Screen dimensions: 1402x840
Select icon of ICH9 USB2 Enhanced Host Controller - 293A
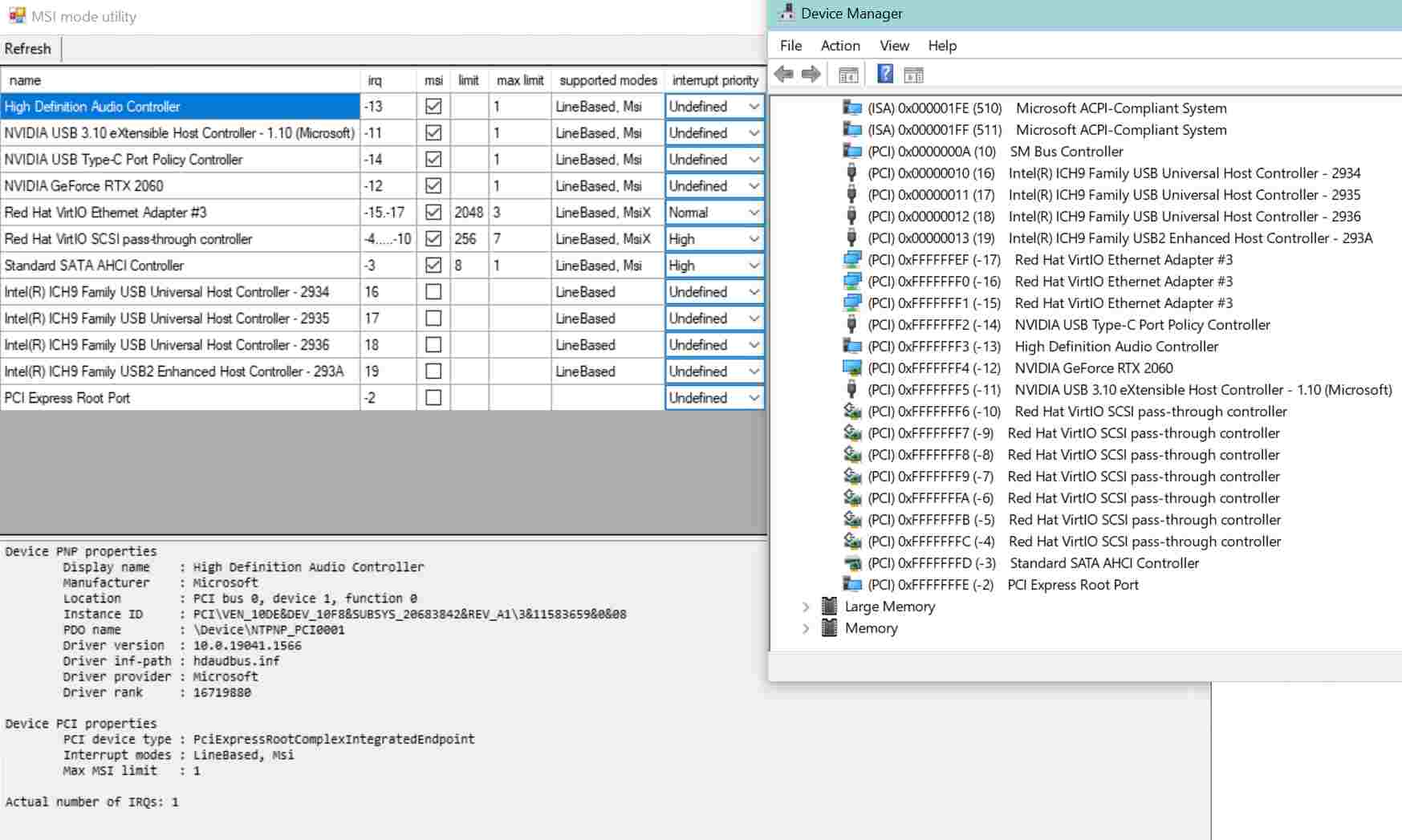point(852,237)
